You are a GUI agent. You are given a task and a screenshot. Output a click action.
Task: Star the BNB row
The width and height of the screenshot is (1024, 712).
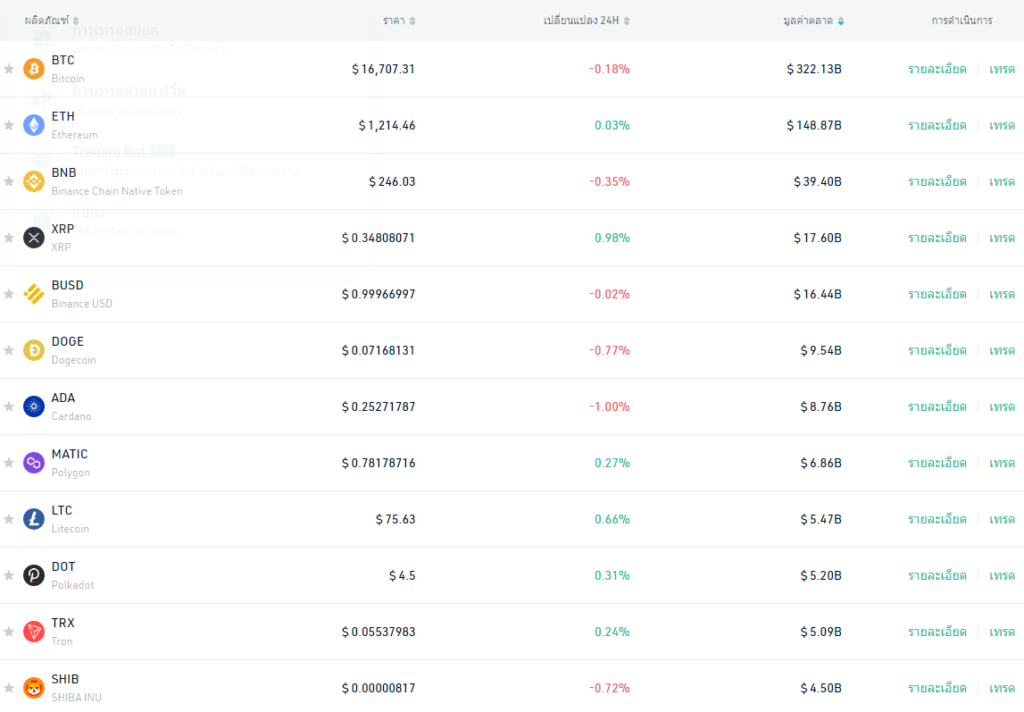[x=9, y=181]
